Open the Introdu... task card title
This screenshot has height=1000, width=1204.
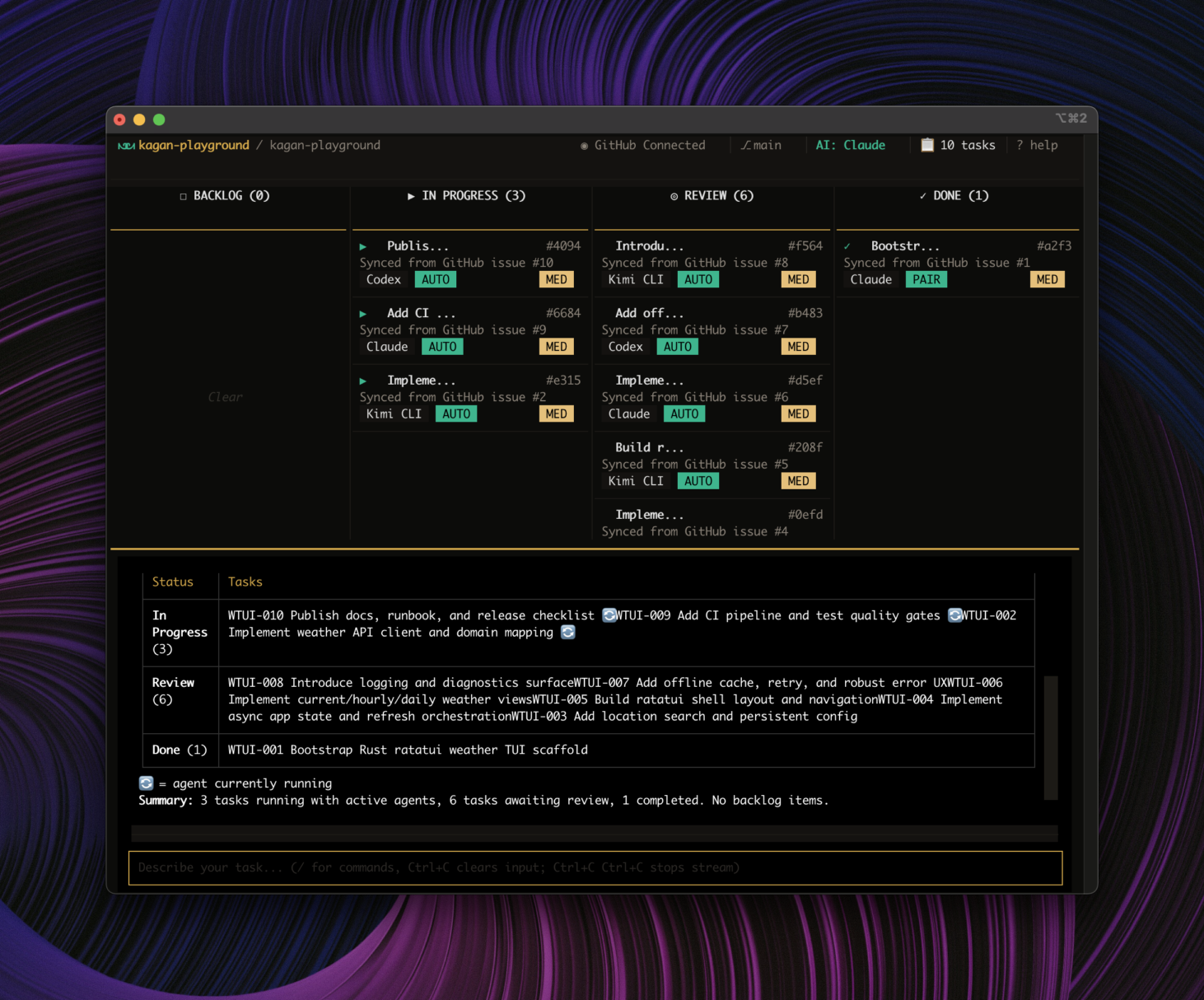tap(649, 246)
